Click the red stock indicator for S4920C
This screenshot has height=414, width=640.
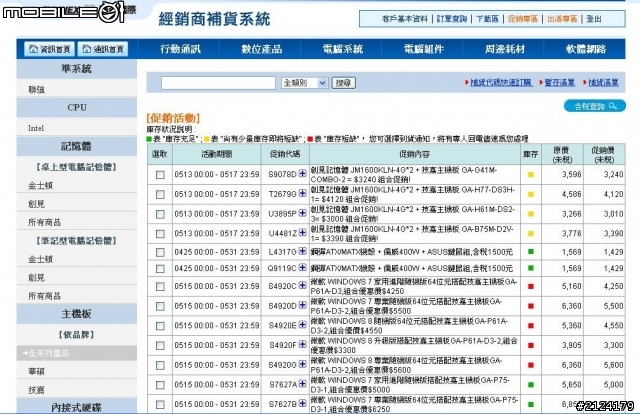click(x=531, y=286)
